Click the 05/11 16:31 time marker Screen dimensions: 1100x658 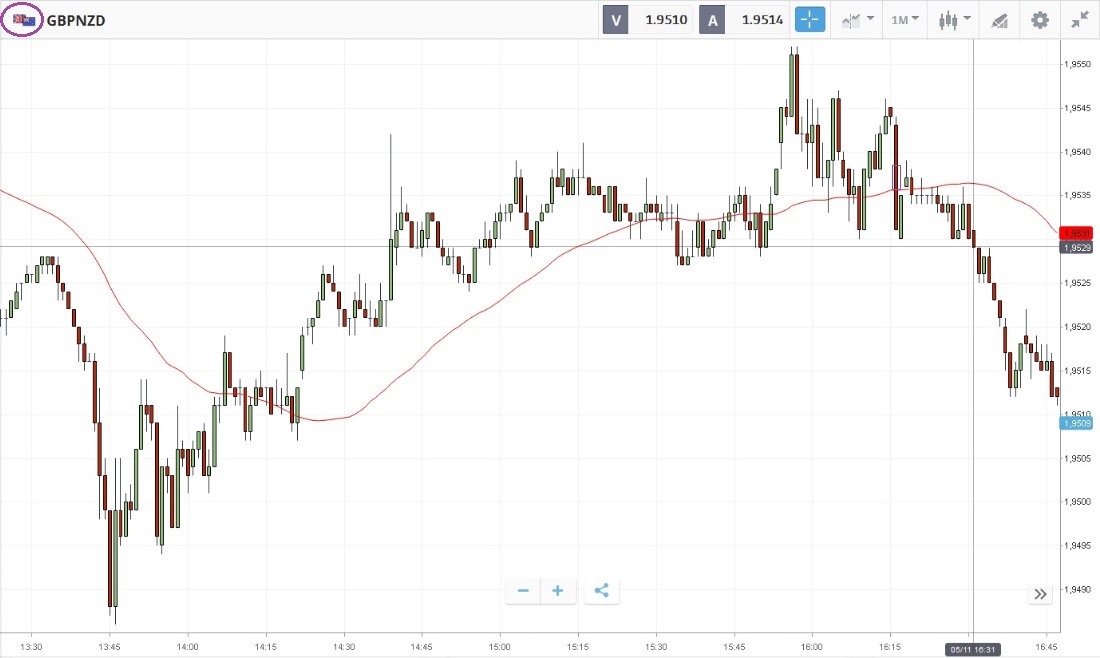click(974, 650)
